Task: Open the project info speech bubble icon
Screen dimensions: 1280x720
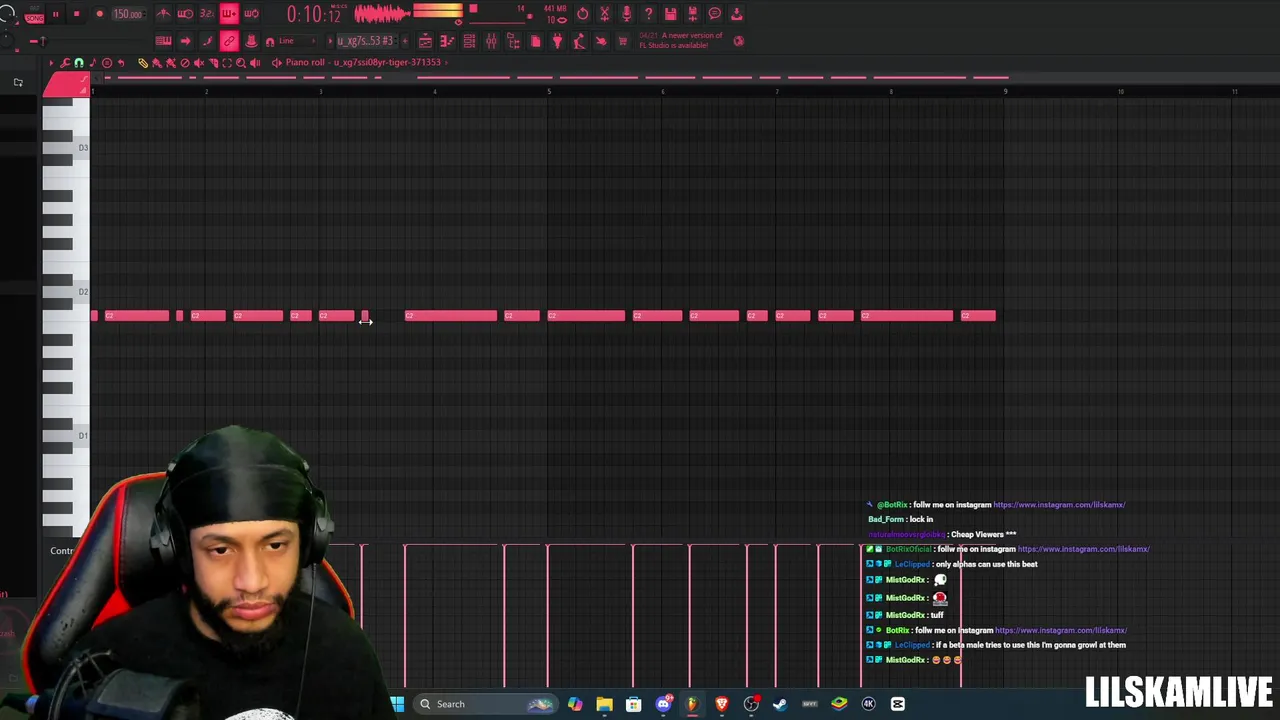Action: coord(715,14)
